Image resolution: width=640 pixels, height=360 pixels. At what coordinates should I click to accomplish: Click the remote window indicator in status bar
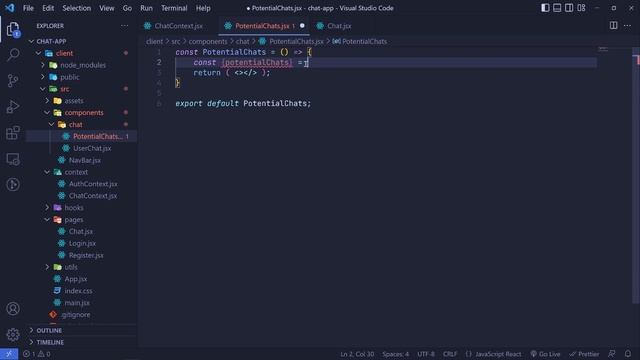point(9,354)
